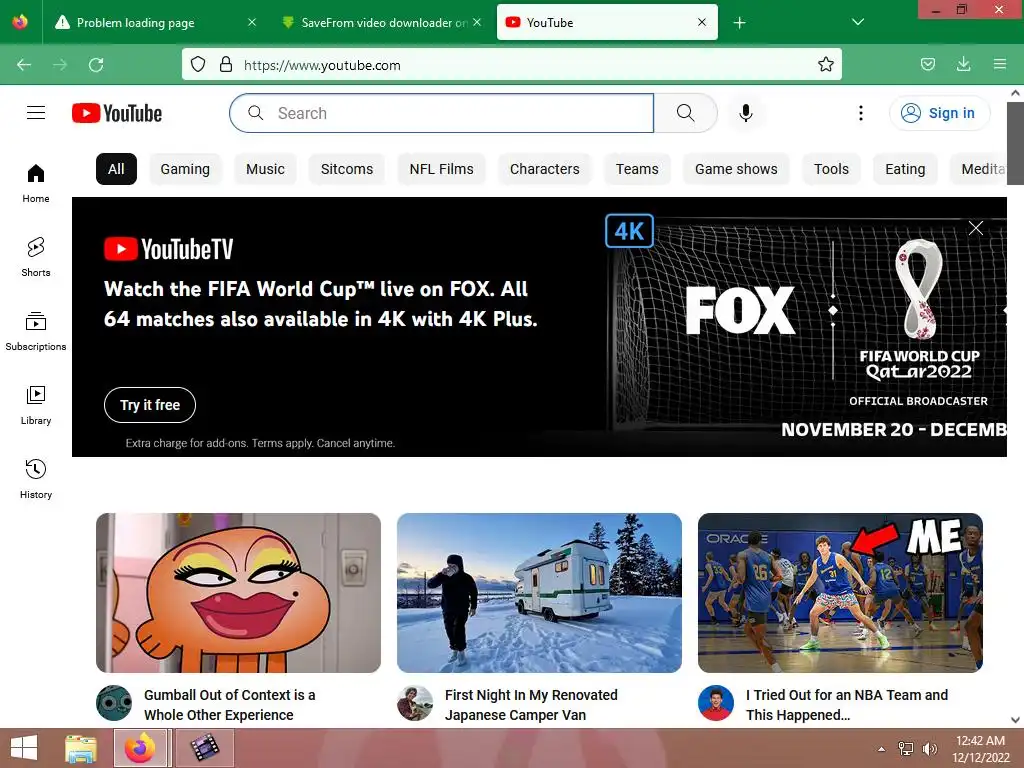The width and height of the screenshot is (1024, 768).
Task: Select the Teams filter chip
Action: [x=637, y=169]
